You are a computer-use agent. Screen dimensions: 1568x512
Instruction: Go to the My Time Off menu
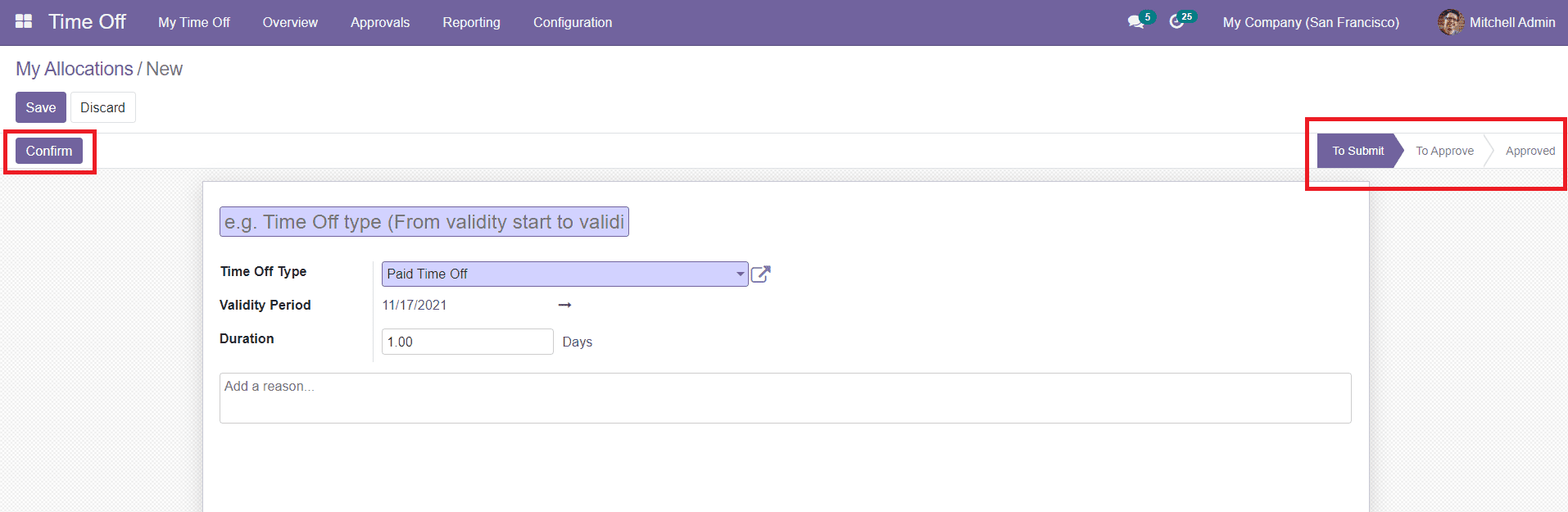click(x=193, y=22)
